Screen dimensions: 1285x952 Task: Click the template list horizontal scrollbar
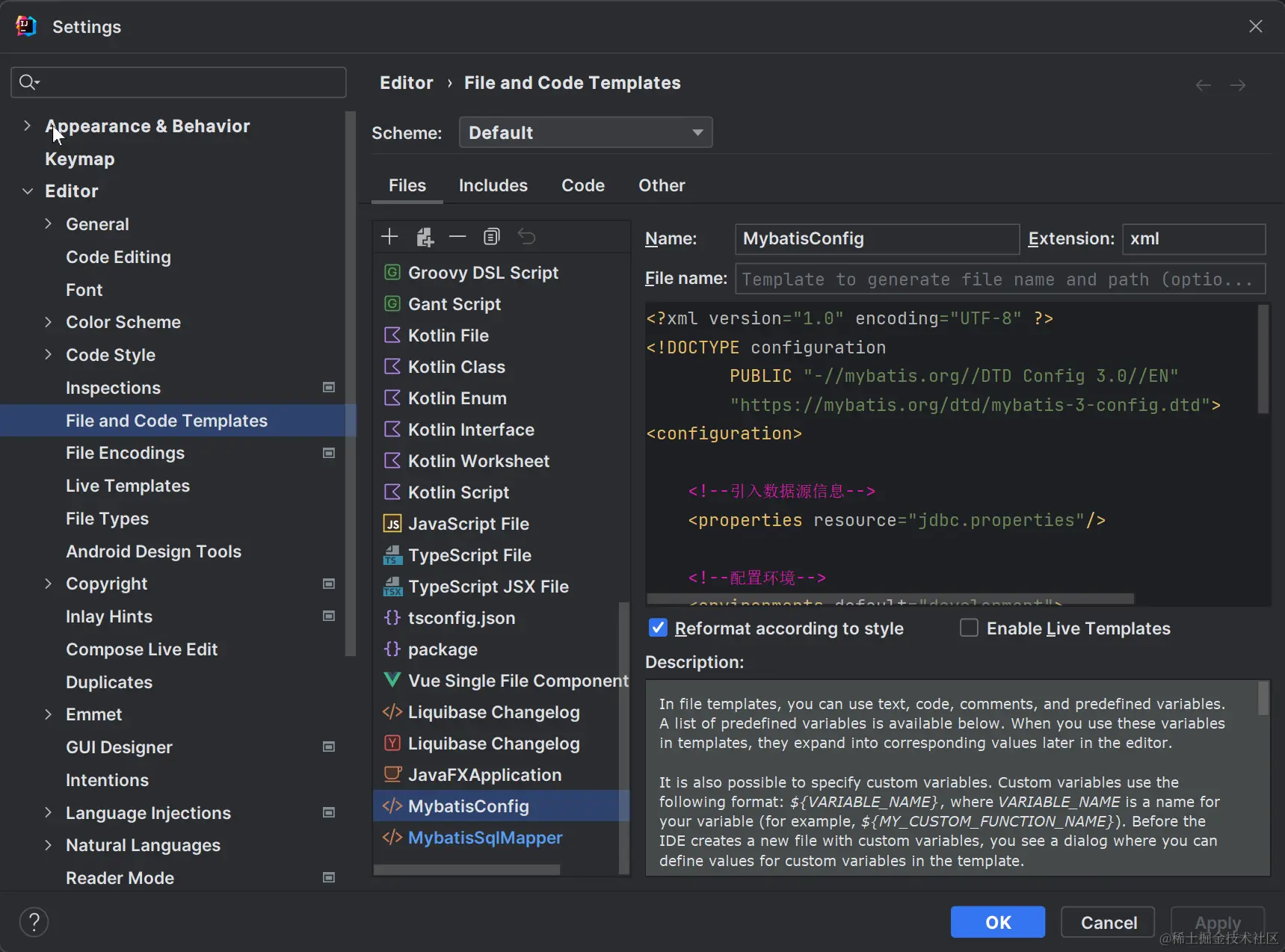click(x=467, y=869)
